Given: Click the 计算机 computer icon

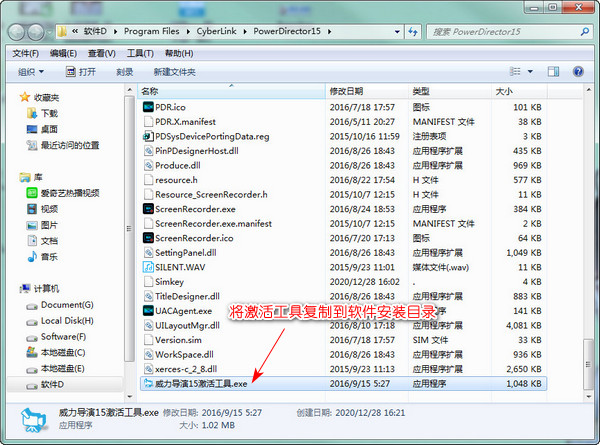Looking at the screenshot, I should [25, 289].
